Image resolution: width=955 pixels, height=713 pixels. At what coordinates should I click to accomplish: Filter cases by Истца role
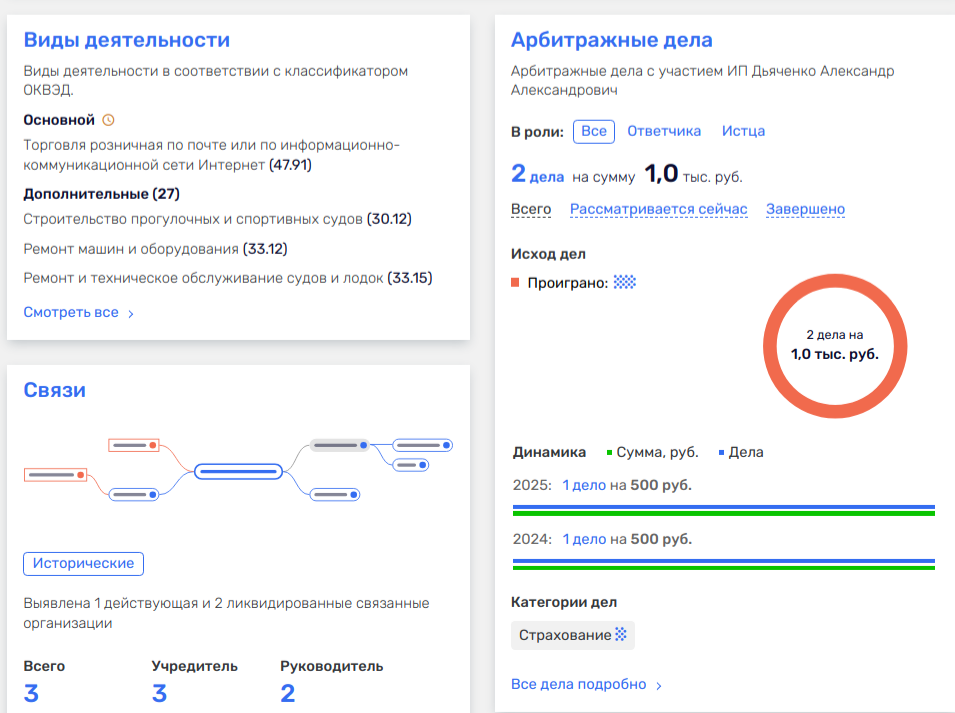click(x=743, y=131)
